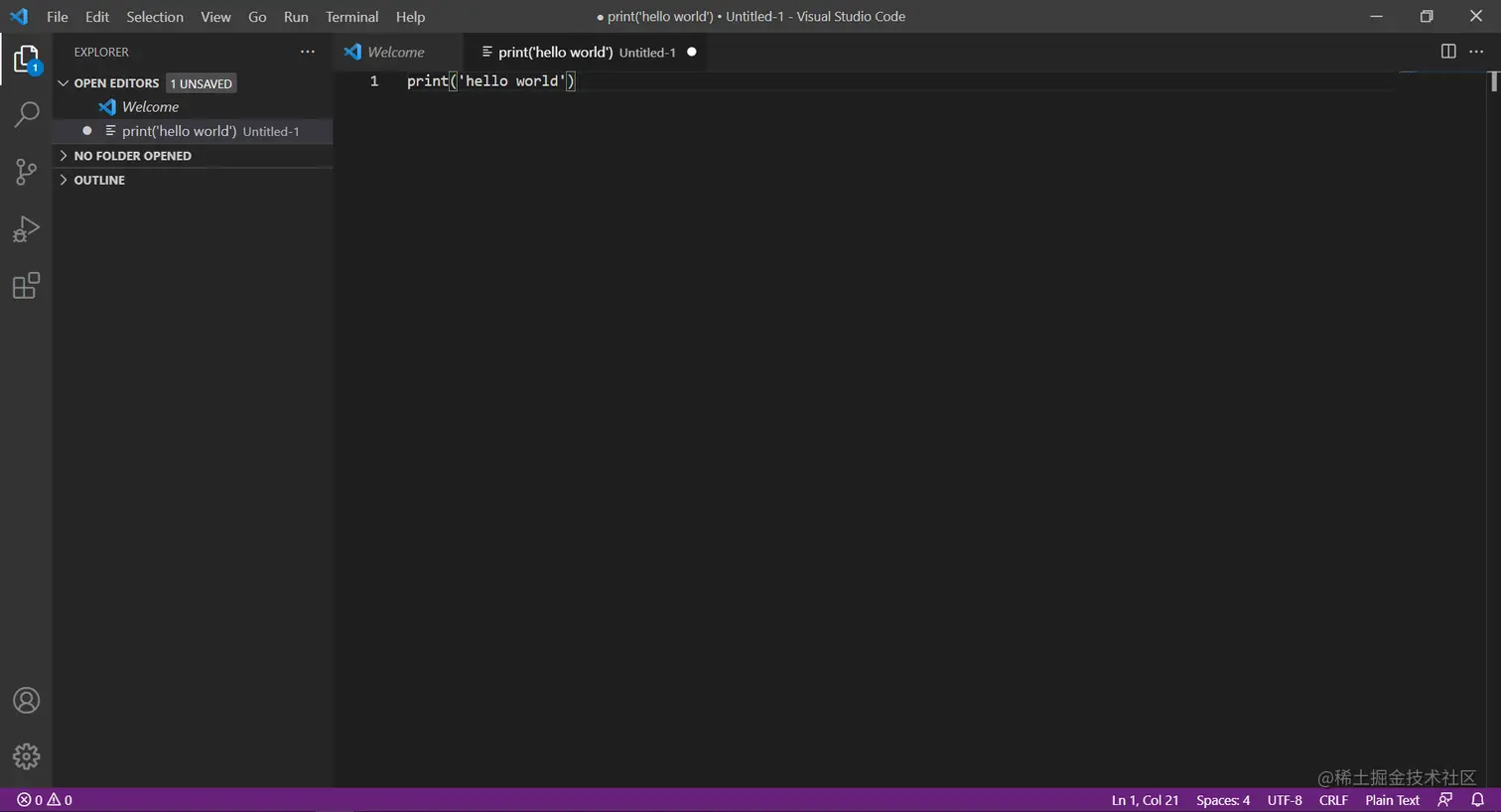Open the feedback smiley icon
The width and height of the screenshot is (1501, 812).
pos(1445,800)
